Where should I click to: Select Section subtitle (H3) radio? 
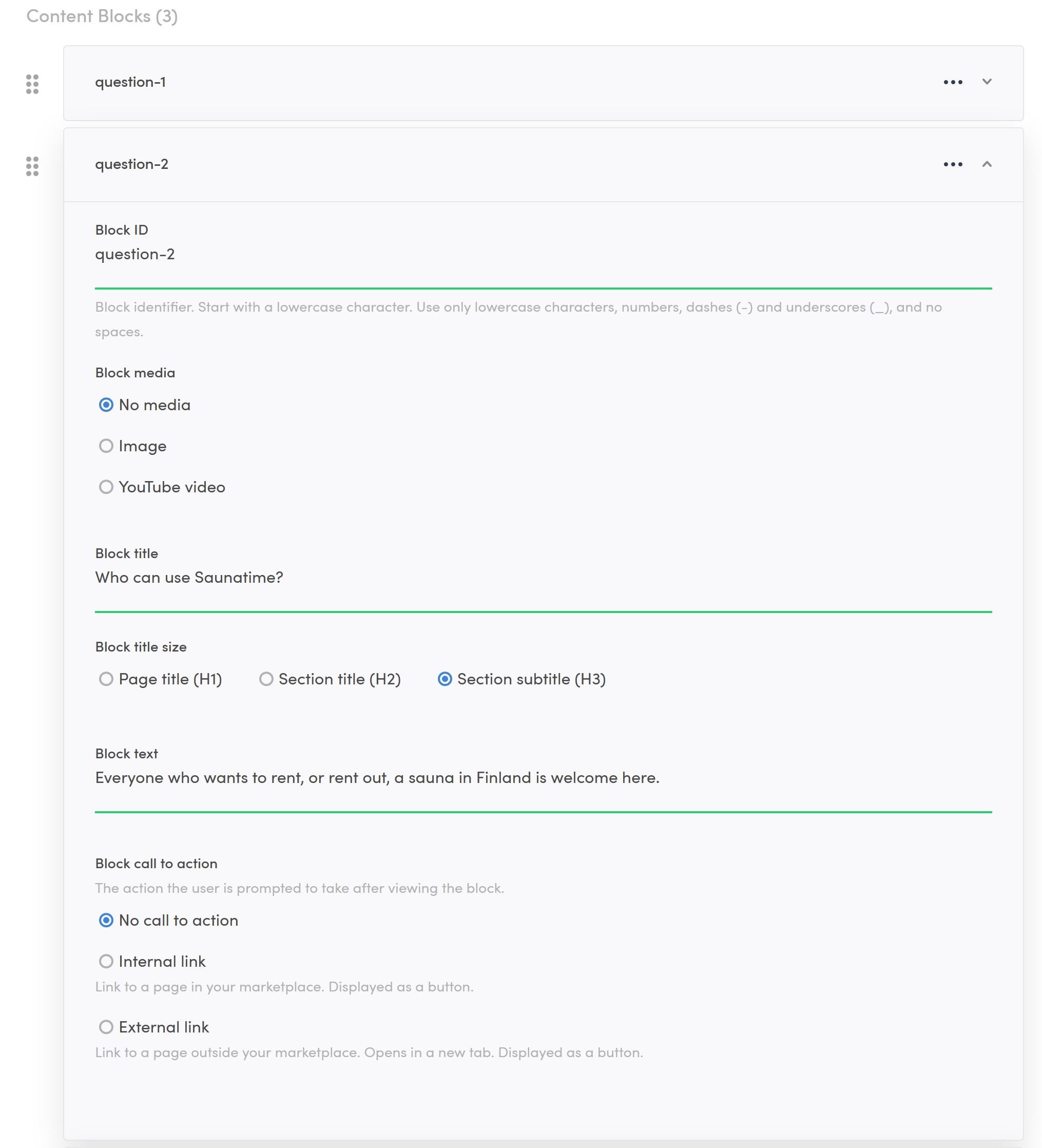coord(445,679)
